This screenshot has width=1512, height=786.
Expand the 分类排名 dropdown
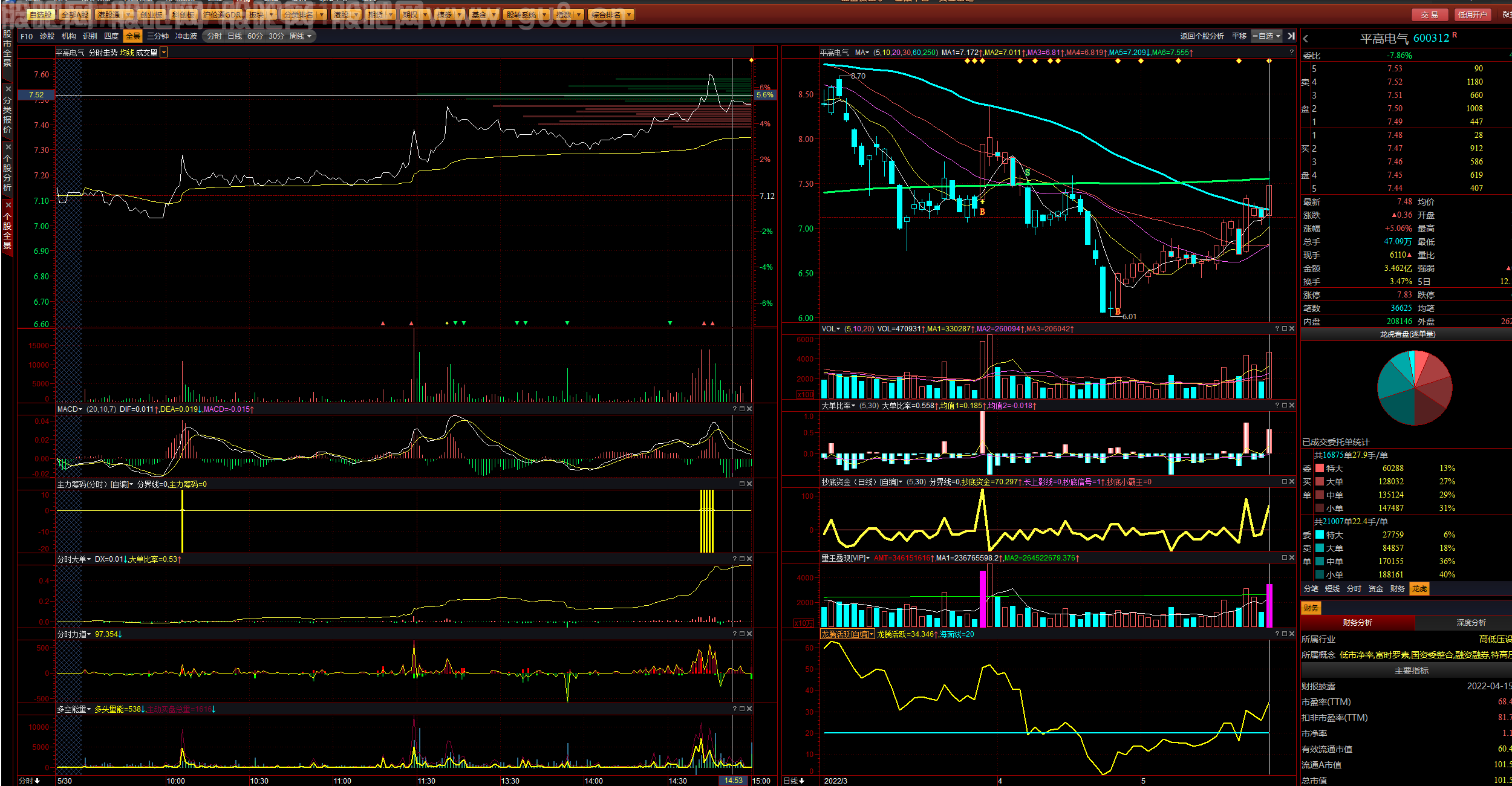coord(321,15)
